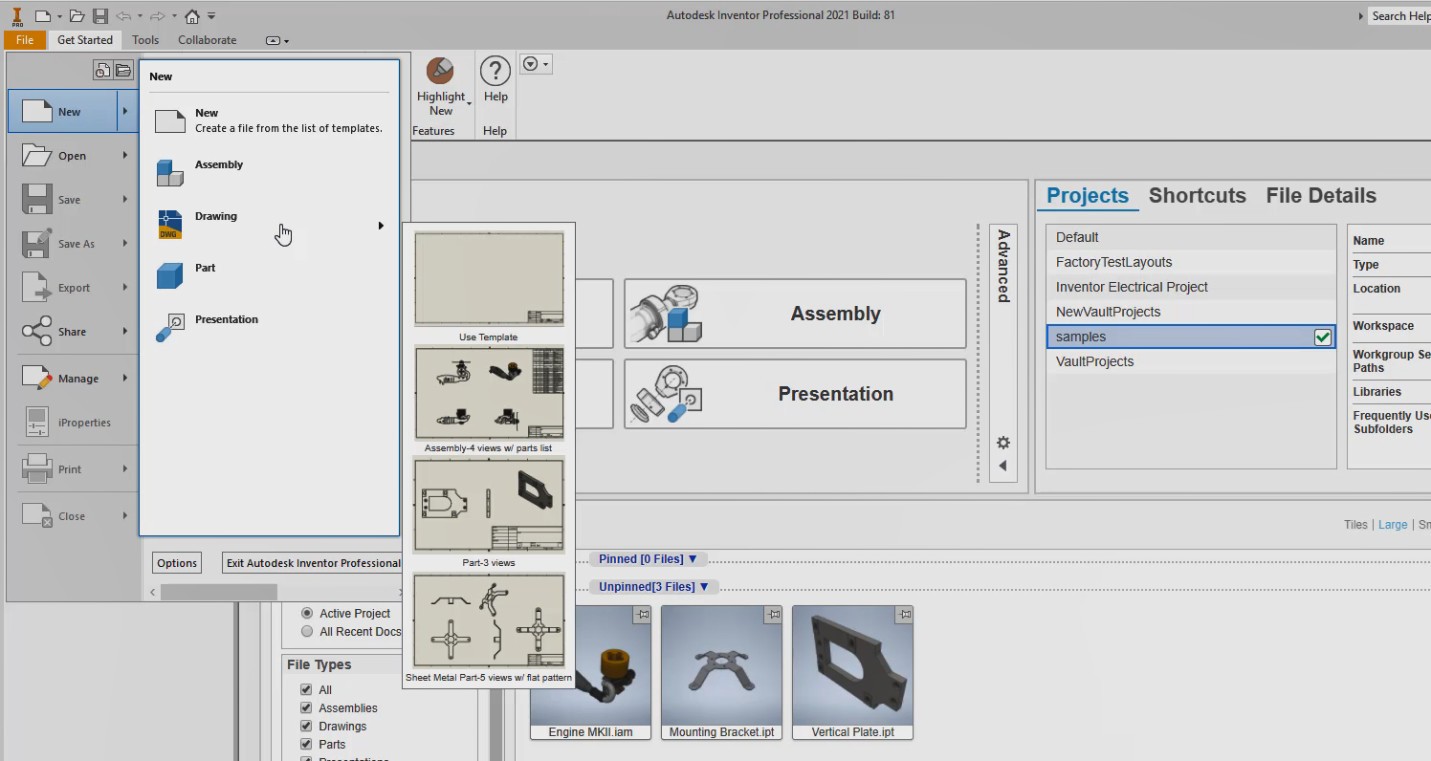Switch to the Shortcuts tab
1431x761 pixels.
point(1197,196)
